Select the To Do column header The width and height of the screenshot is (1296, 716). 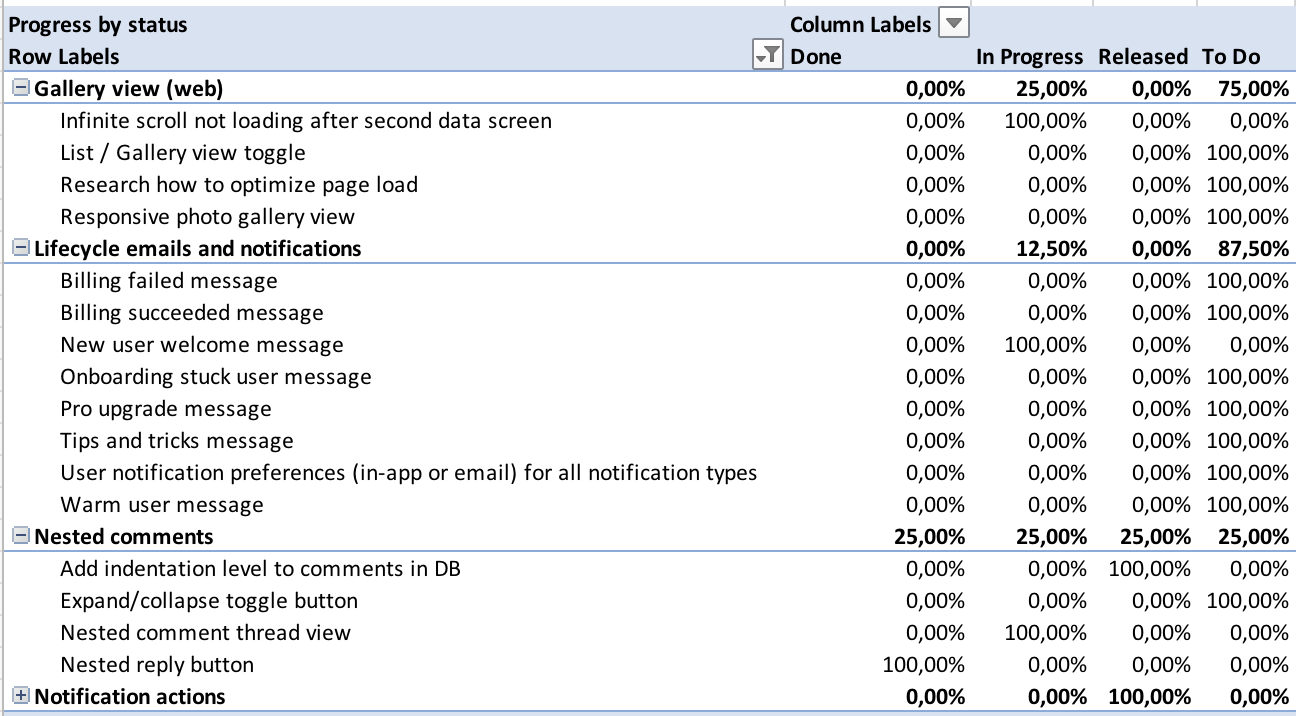[1231, 57]
